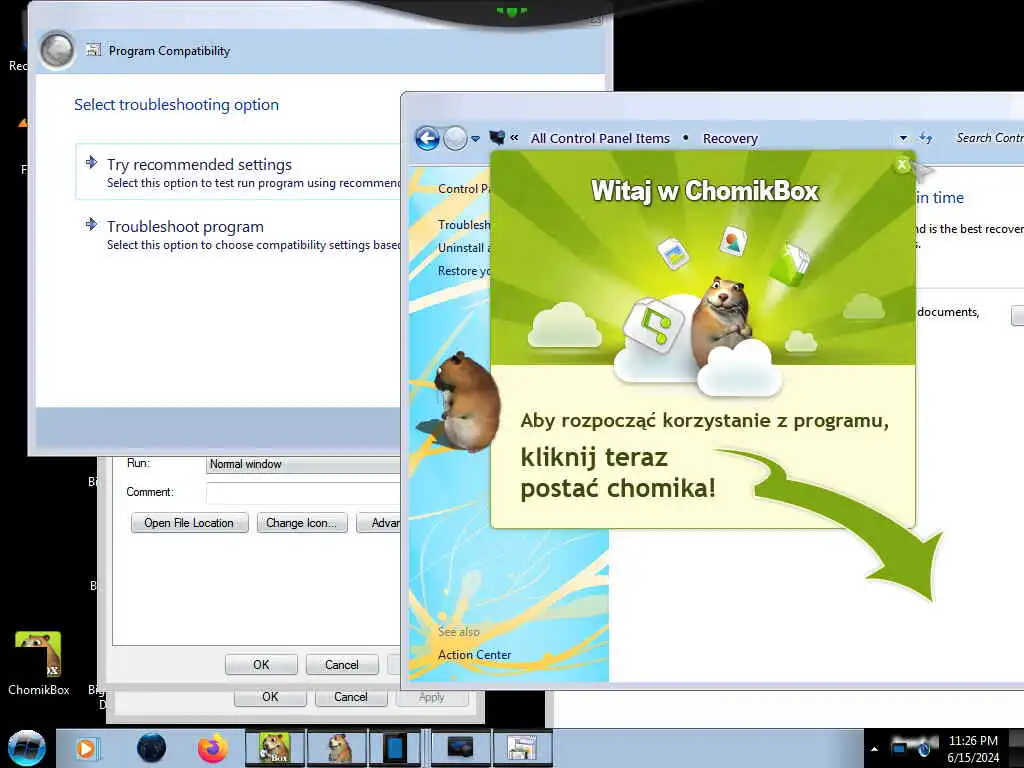
Task: Open the Run dropdown showing Normal window
Action: coord(304,464)
